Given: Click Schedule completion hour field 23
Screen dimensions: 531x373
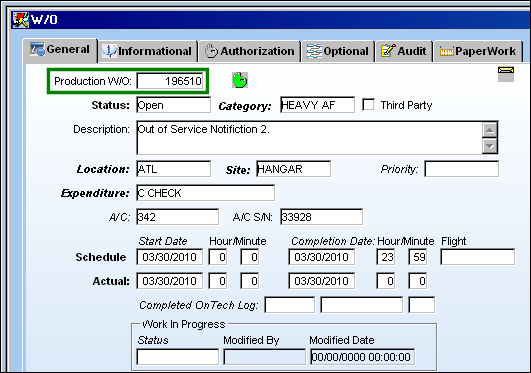Looking at the screenshot, I should pos(386,257).
